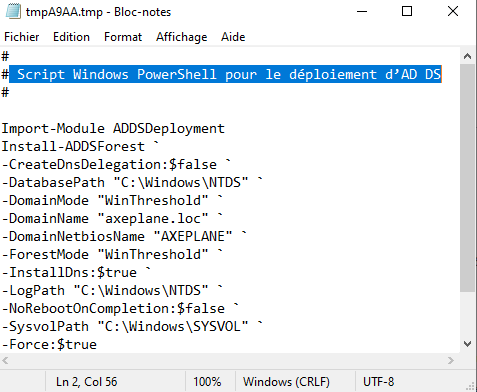Open the Fichier menu
The image size is (477, 392).
click(22, 37)
